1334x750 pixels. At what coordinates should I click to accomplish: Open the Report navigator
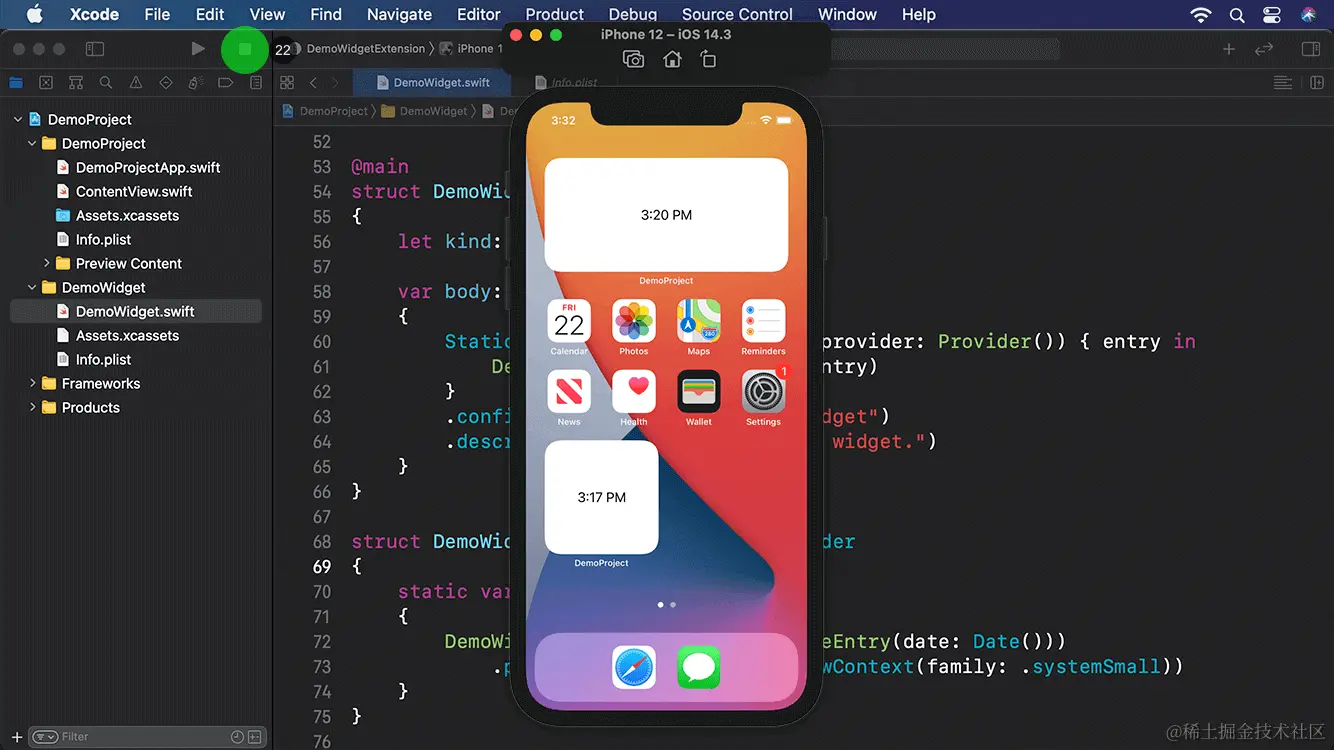[x=256, y=83]
